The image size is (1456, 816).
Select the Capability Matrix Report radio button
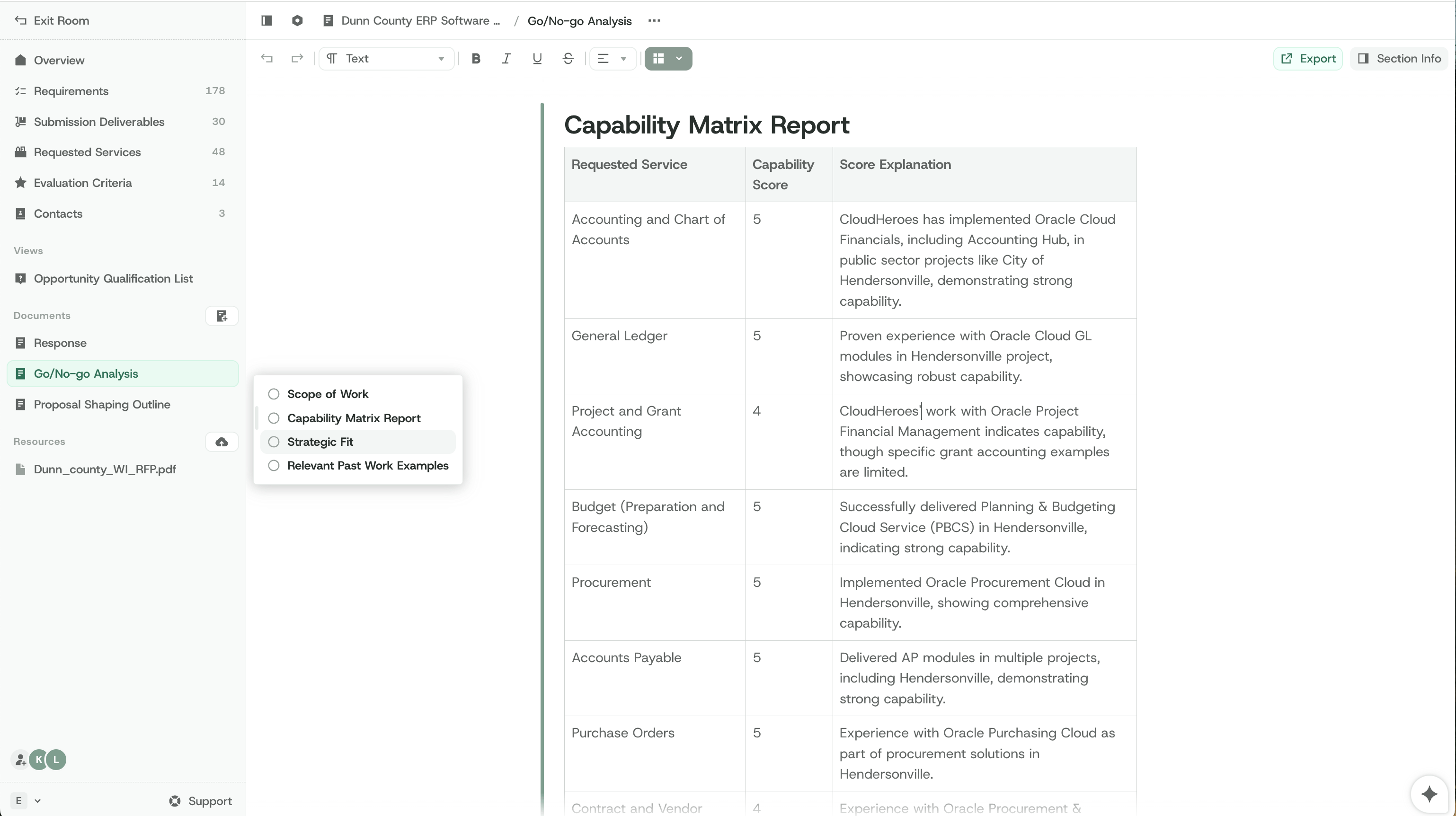click(x=274, y=418)
